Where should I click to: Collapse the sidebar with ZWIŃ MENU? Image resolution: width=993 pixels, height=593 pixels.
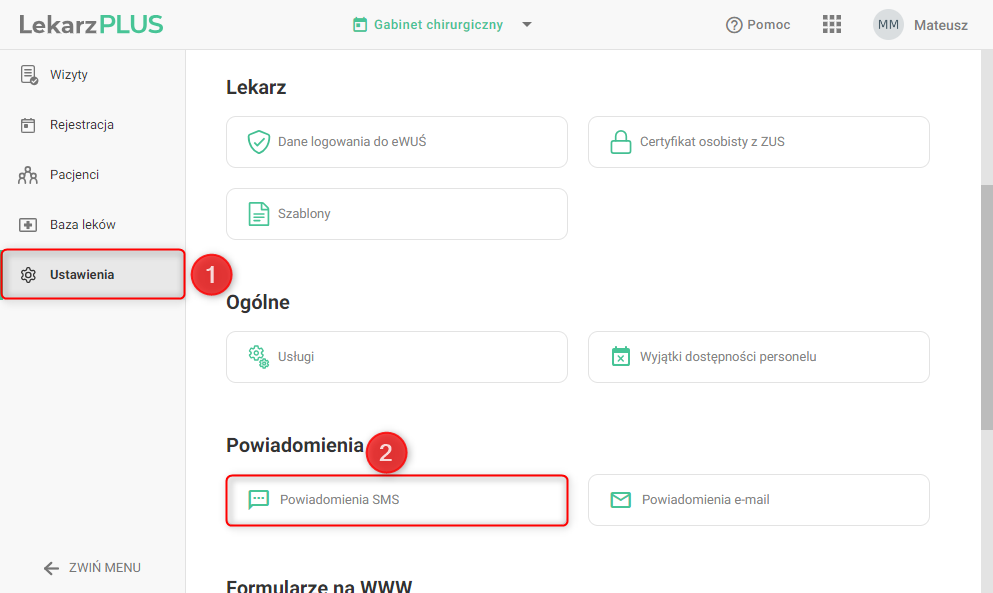click(x=92, y=568)
